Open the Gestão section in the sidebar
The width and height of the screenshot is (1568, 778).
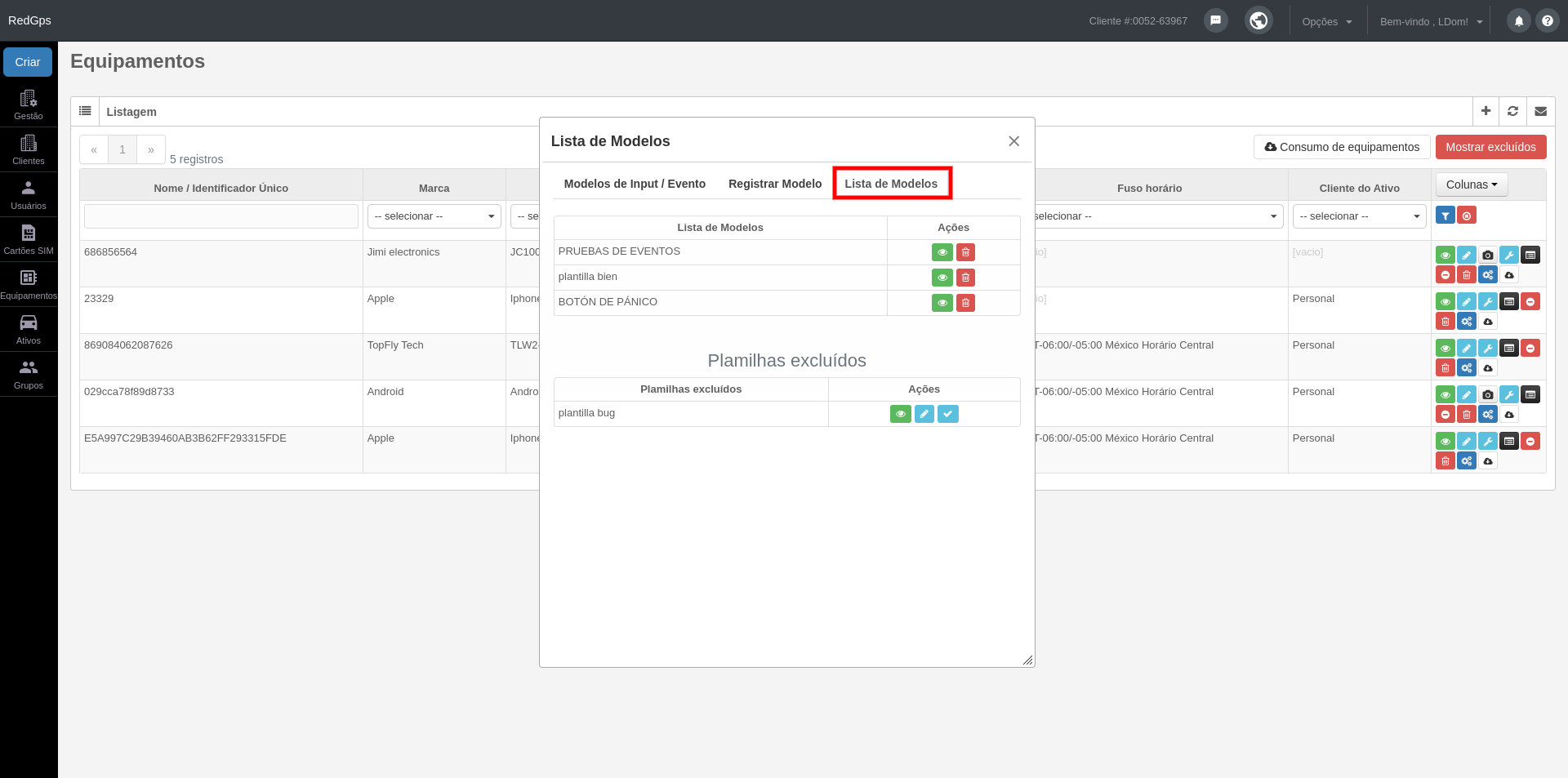(x=29, y=104)
